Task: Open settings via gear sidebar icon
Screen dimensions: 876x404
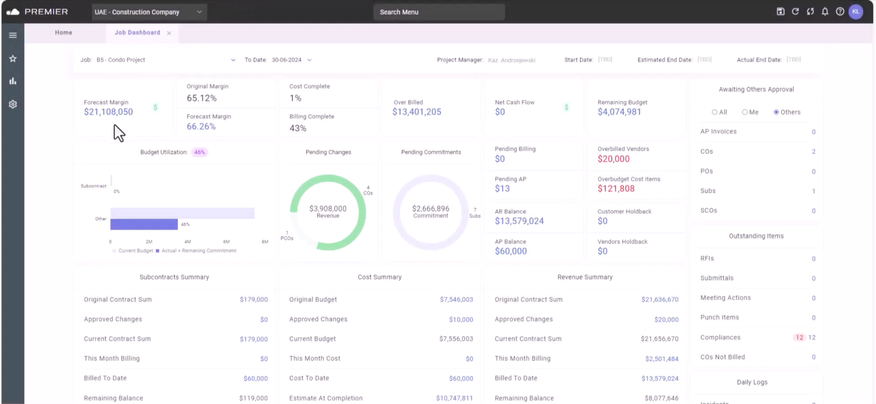Action: tap(12, 104)
